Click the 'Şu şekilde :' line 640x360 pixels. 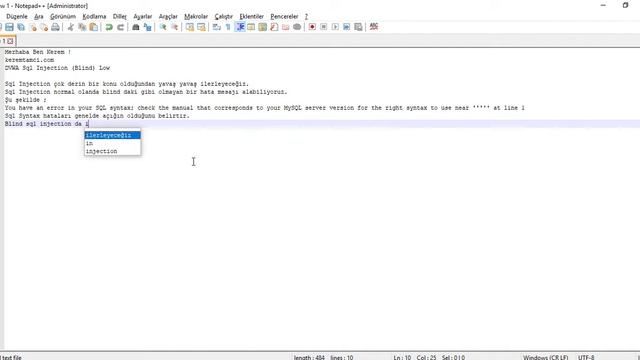pos(25,100)
